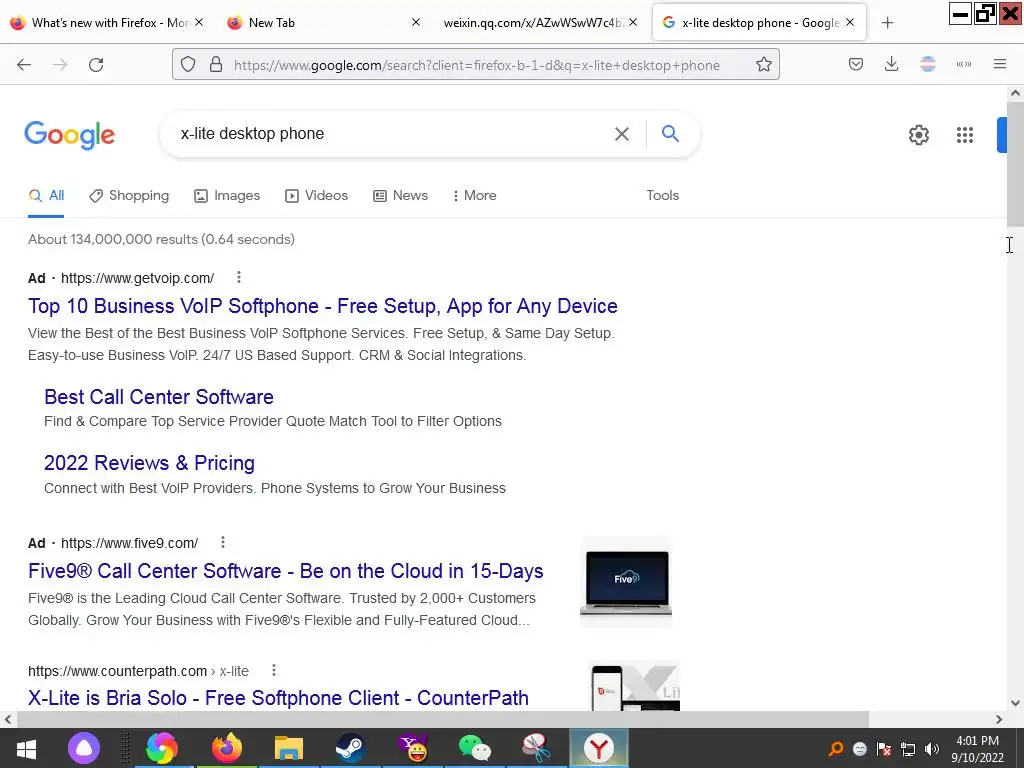This screenshot has height=768, width=1024.
Task: Open Best Call Center Software link
Action: coord(159,397)
